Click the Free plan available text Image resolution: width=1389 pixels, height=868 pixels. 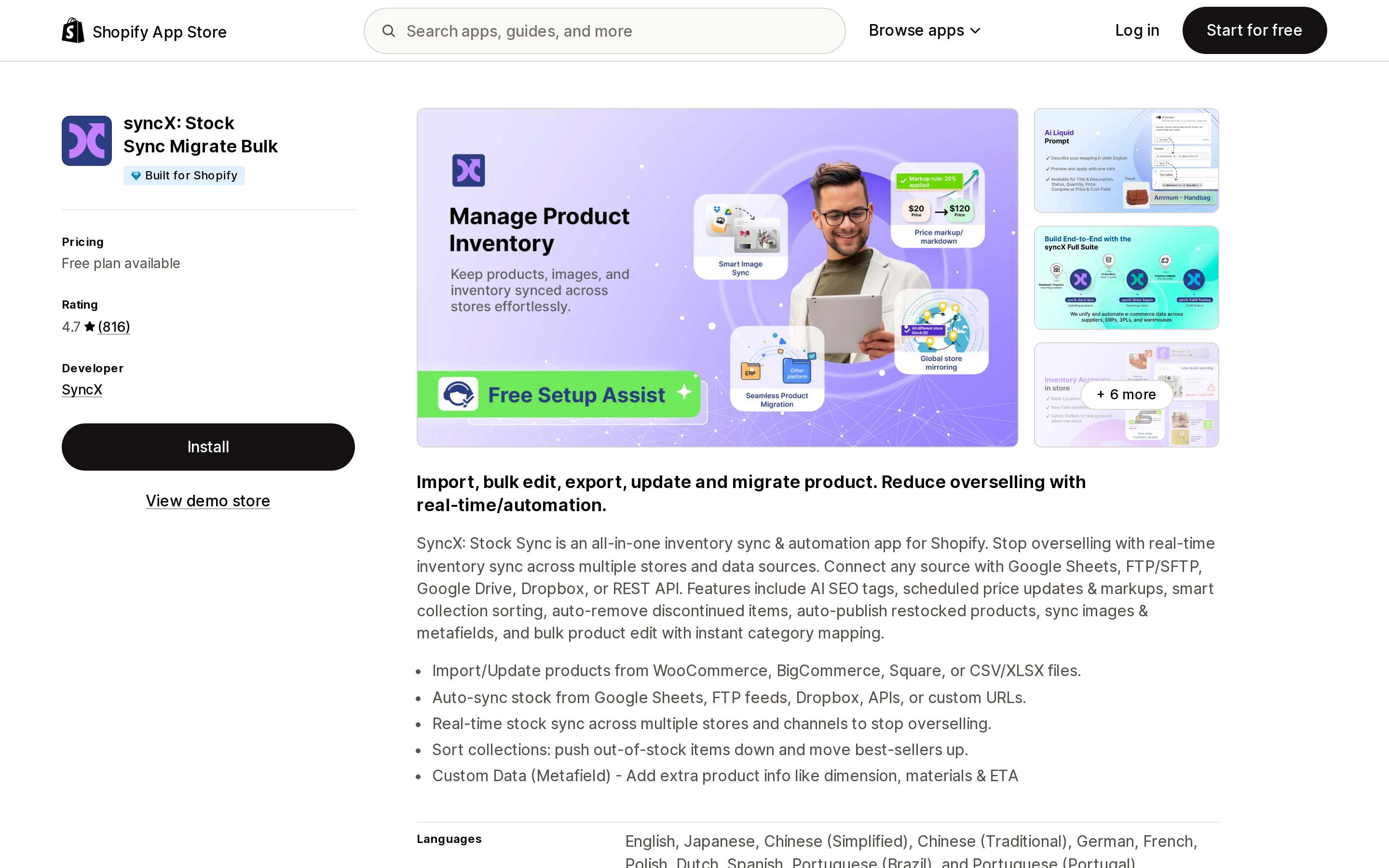tap(121, 263)
